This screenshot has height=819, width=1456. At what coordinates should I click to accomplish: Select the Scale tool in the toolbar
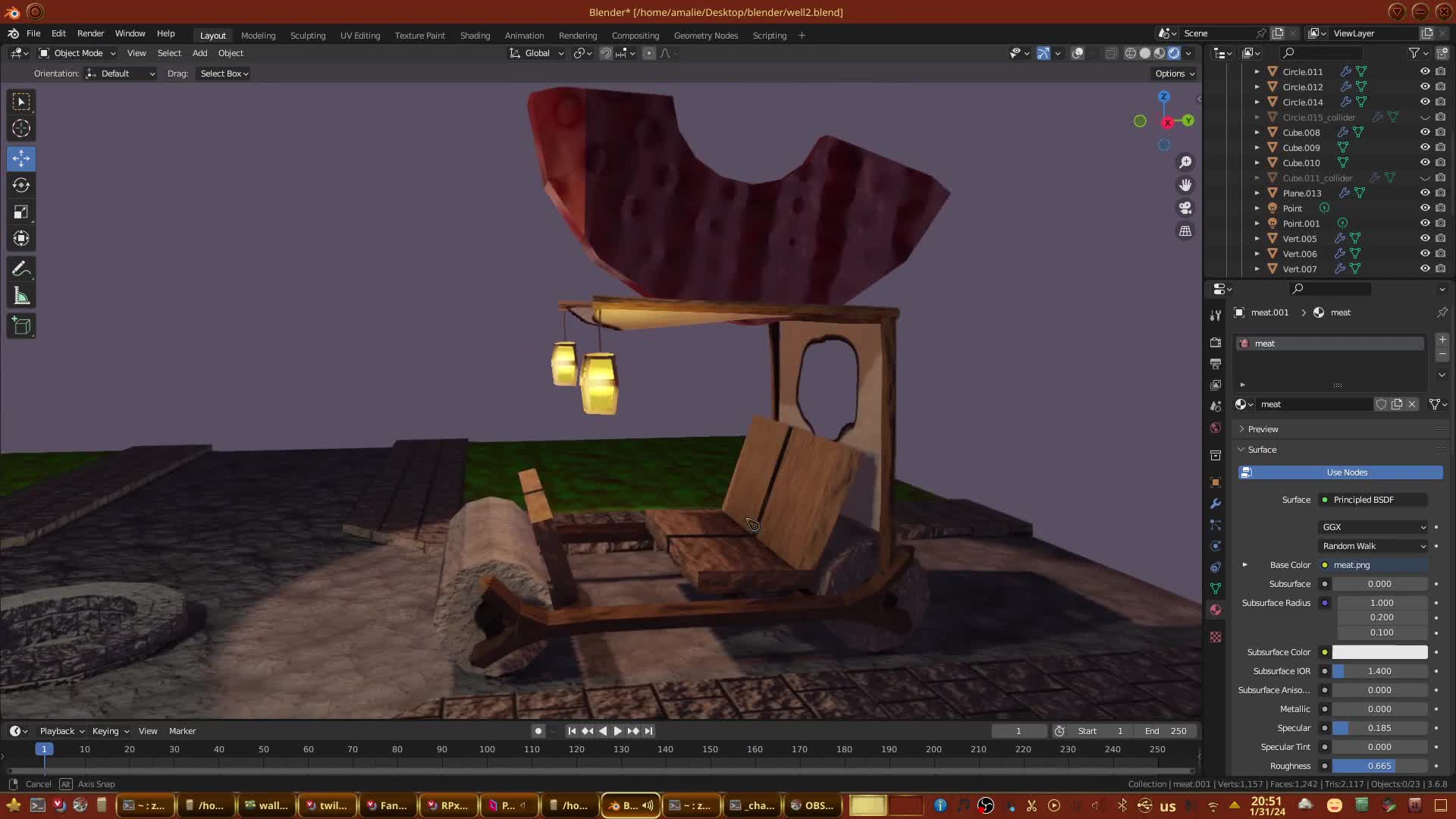pos(21,212)
